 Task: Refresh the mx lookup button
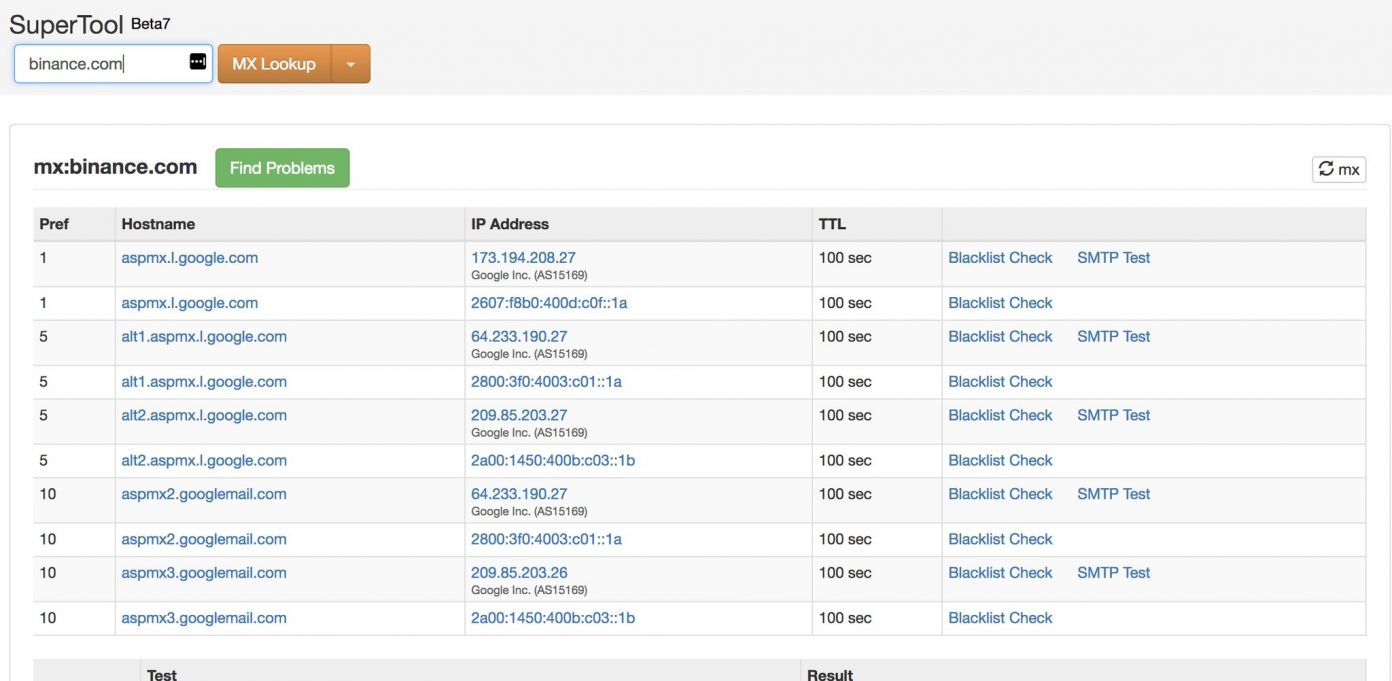(1339, 169)
